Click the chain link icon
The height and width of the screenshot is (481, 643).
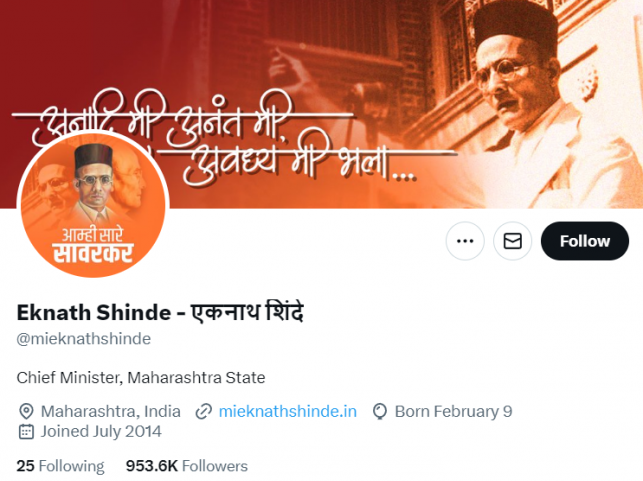[204, 411]
